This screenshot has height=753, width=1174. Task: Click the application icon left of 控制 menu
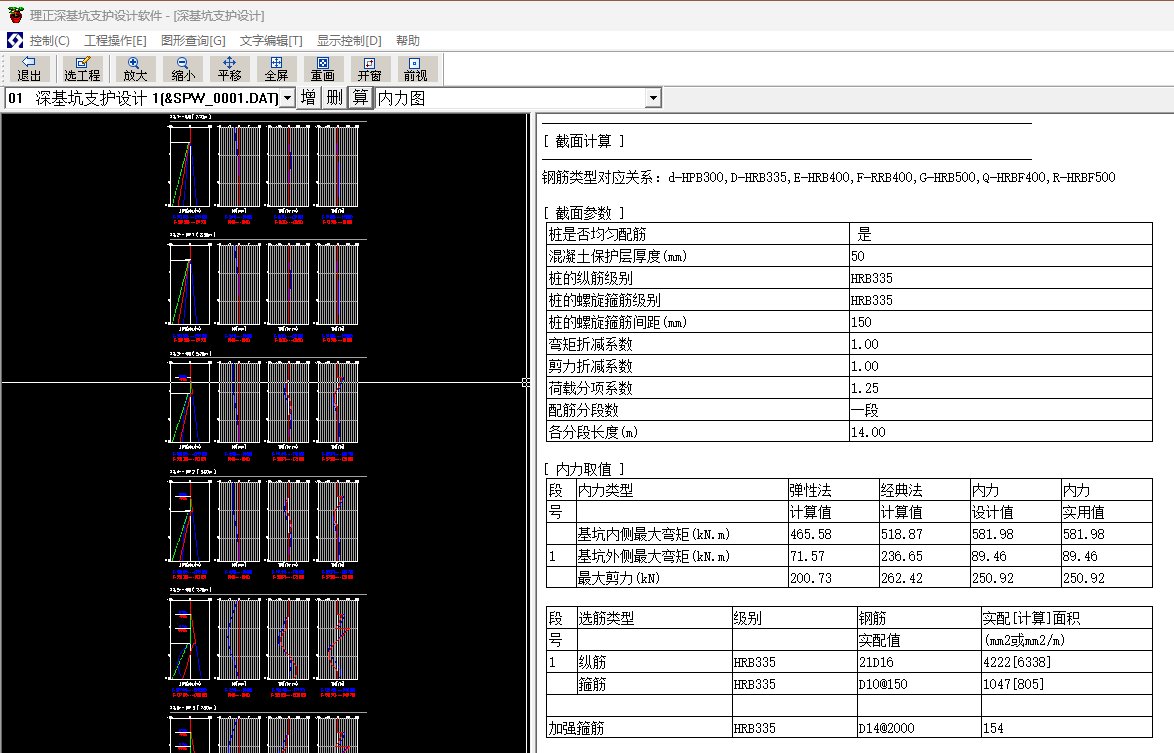15,41
